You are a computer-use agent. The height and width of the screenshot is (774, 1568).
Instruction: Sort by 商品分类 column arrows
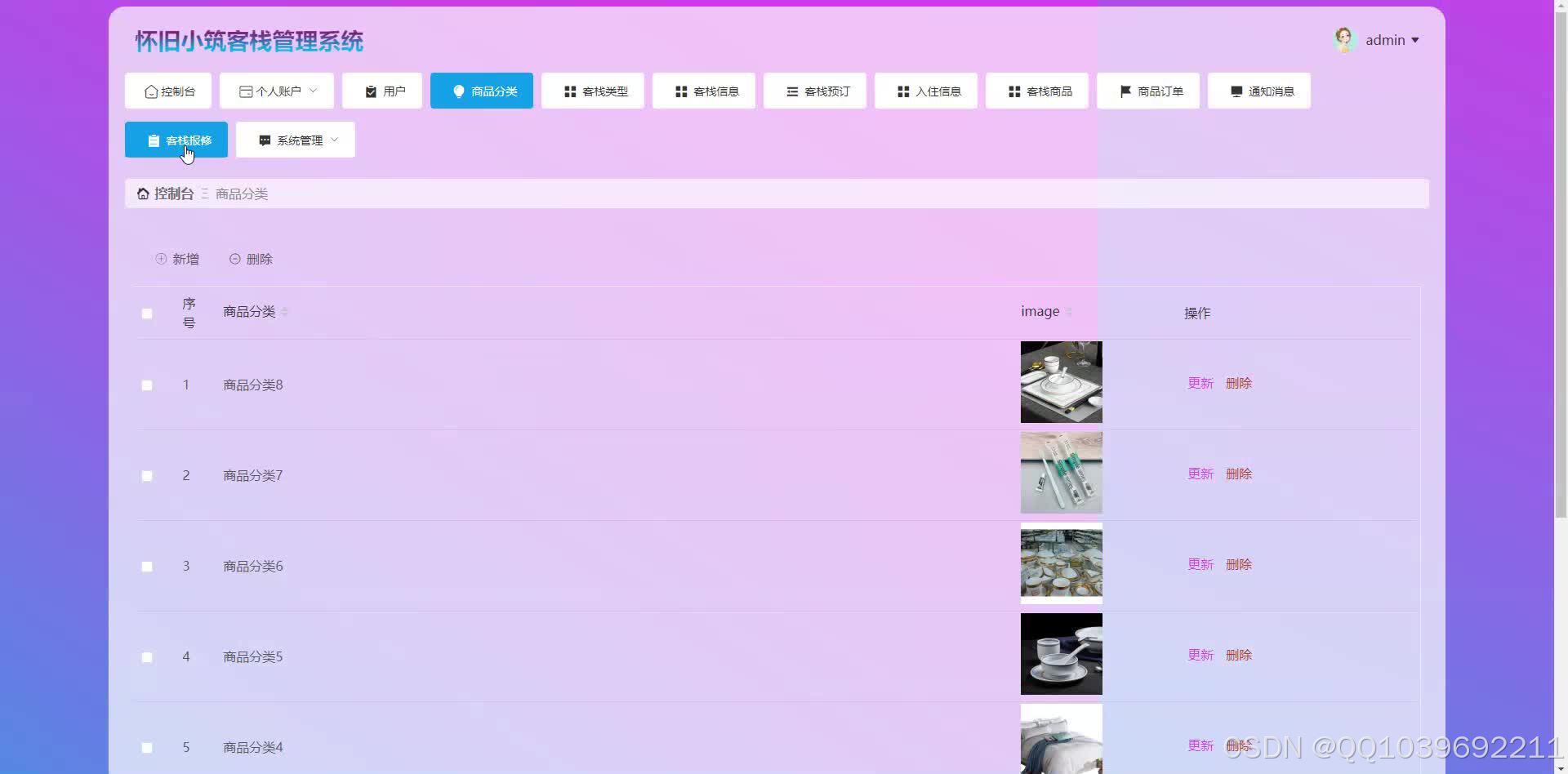284,312
